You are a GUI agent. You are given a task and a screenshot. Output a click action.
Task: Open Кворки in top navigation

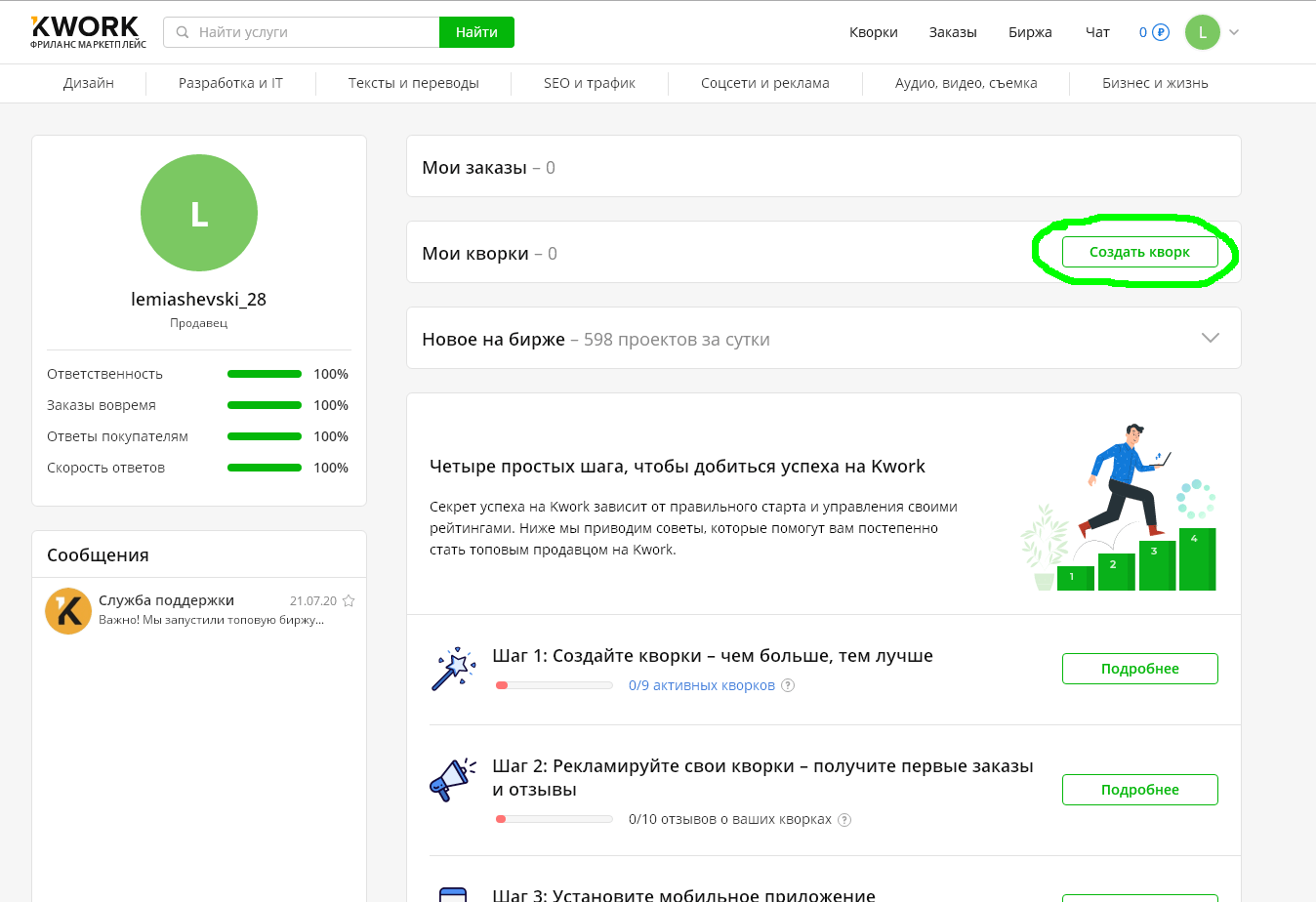(x=874, y=32)
